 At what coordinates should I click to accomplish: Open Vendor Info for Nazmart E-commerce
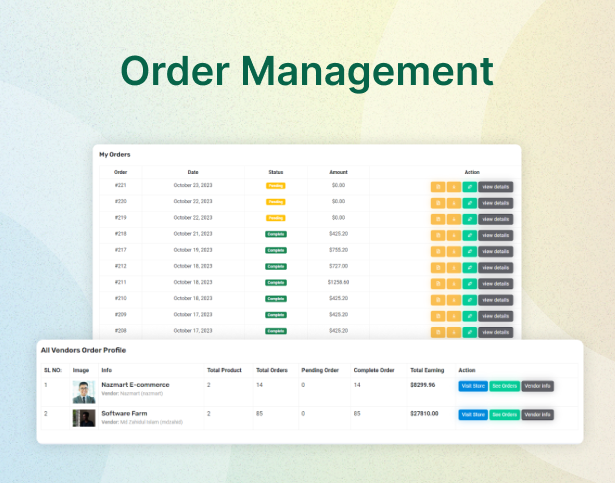(x=538, y=386)
